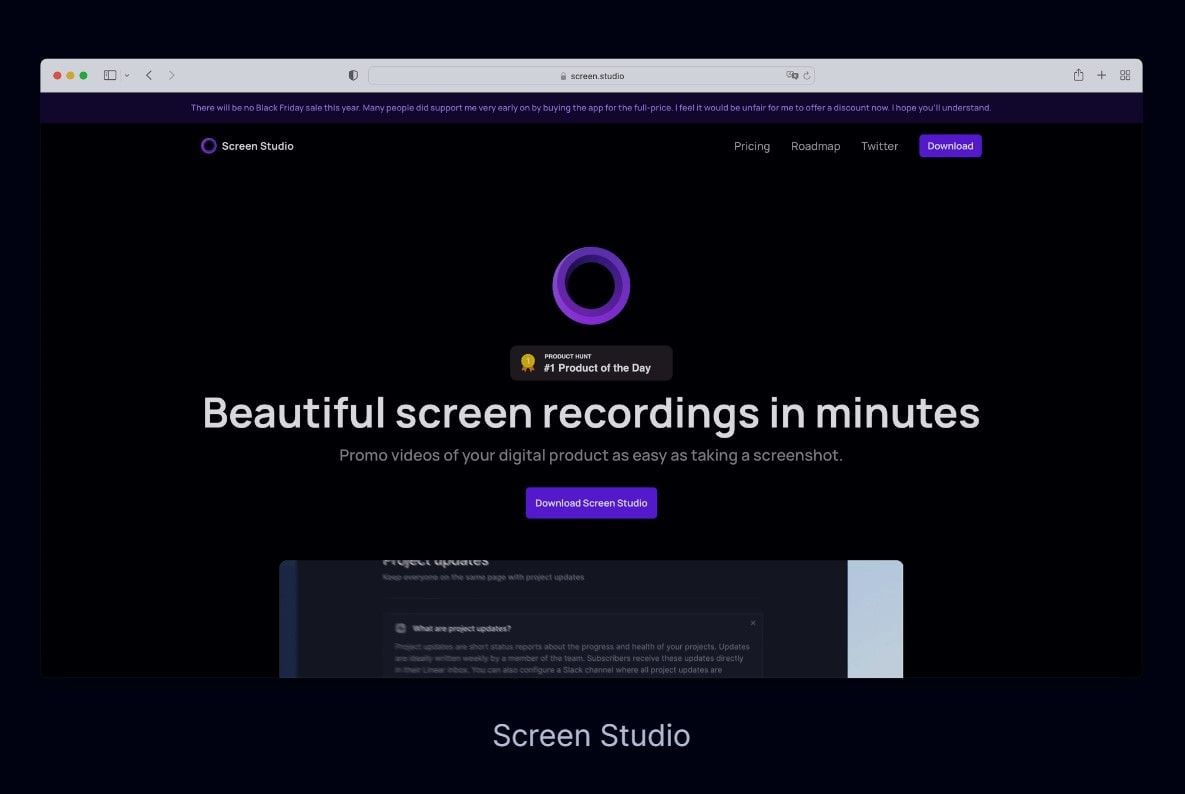Open the Roadmap link
The image size is (1185, 794).
tap(815, 146)
